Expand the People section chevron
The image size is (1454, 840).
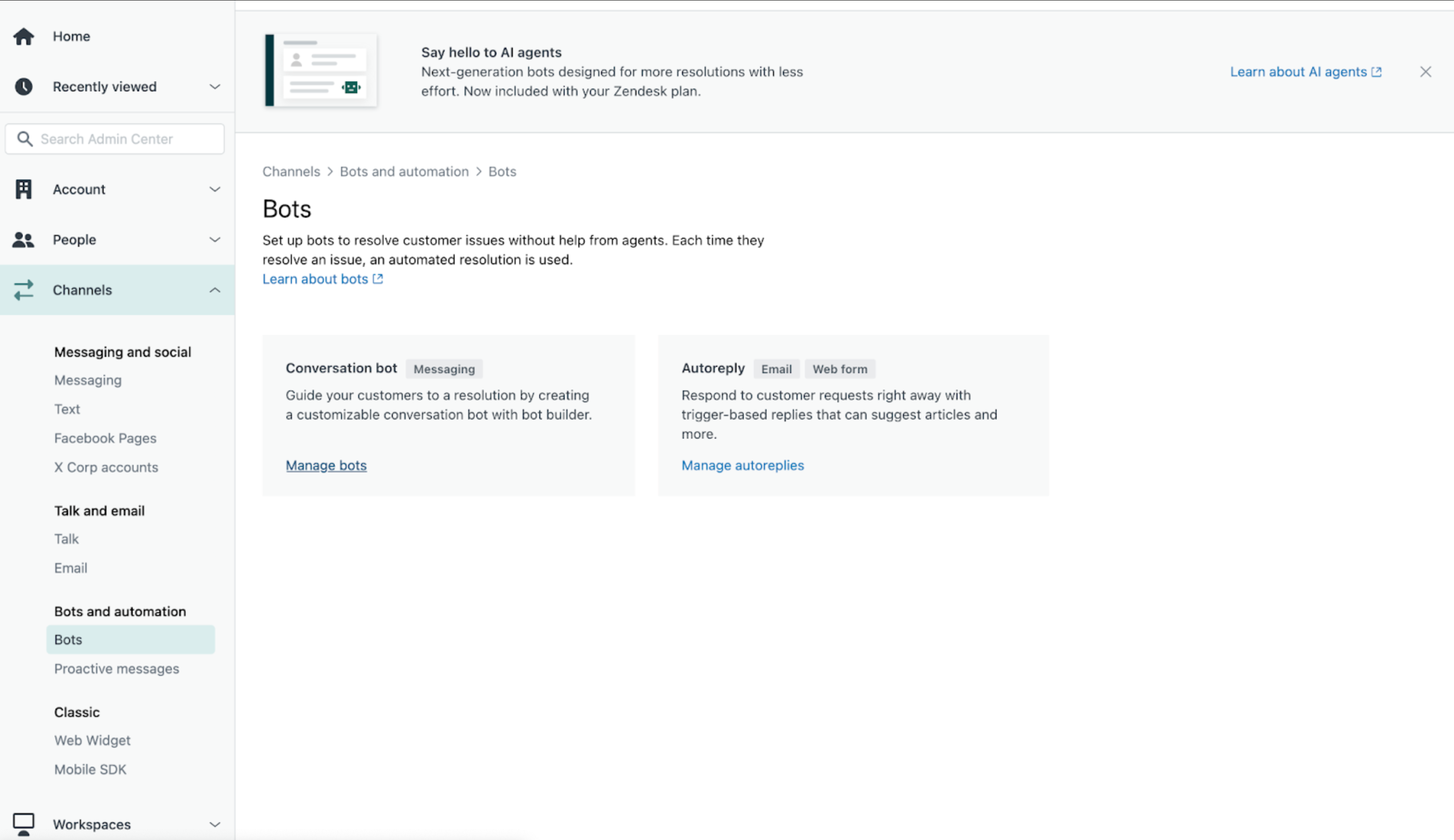(x=215, y=240)
